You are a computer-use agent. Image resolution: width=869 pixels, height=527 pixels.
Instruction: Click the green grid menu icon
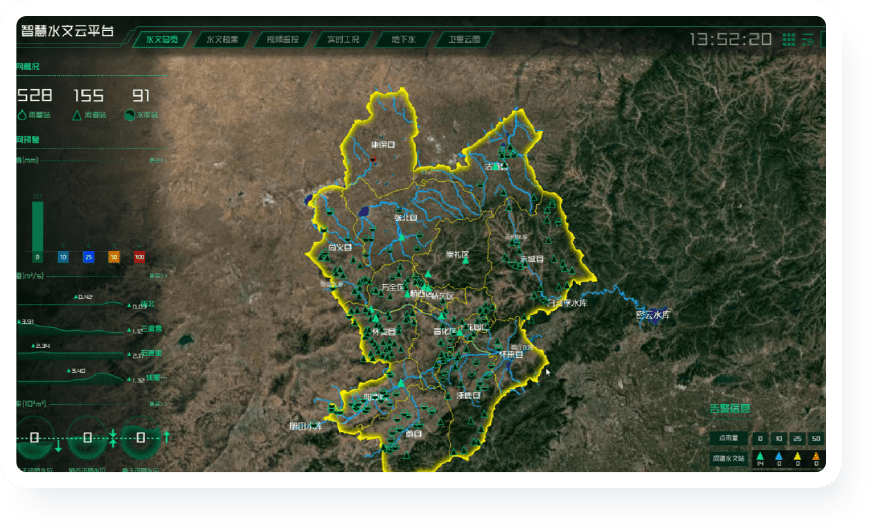pyautogui.click(x=789, y=39)
